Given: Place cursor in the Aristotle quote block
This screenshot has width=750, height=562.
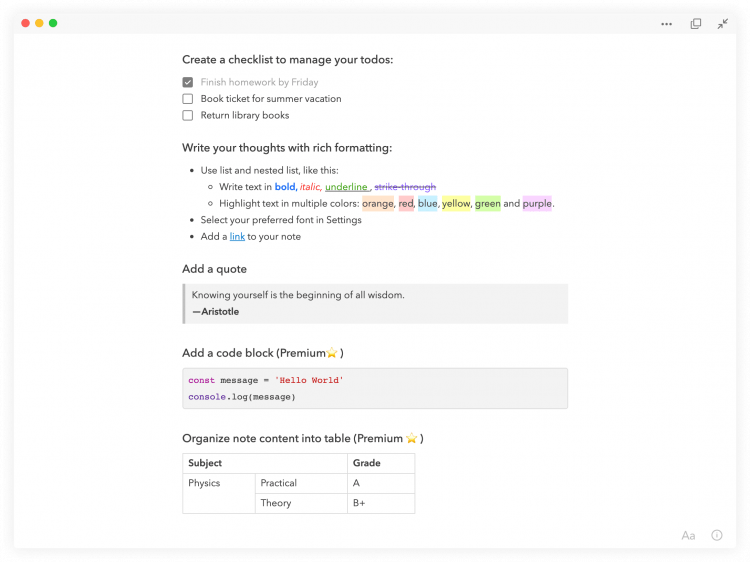Looking at the screenshot, I should (375, 304).
